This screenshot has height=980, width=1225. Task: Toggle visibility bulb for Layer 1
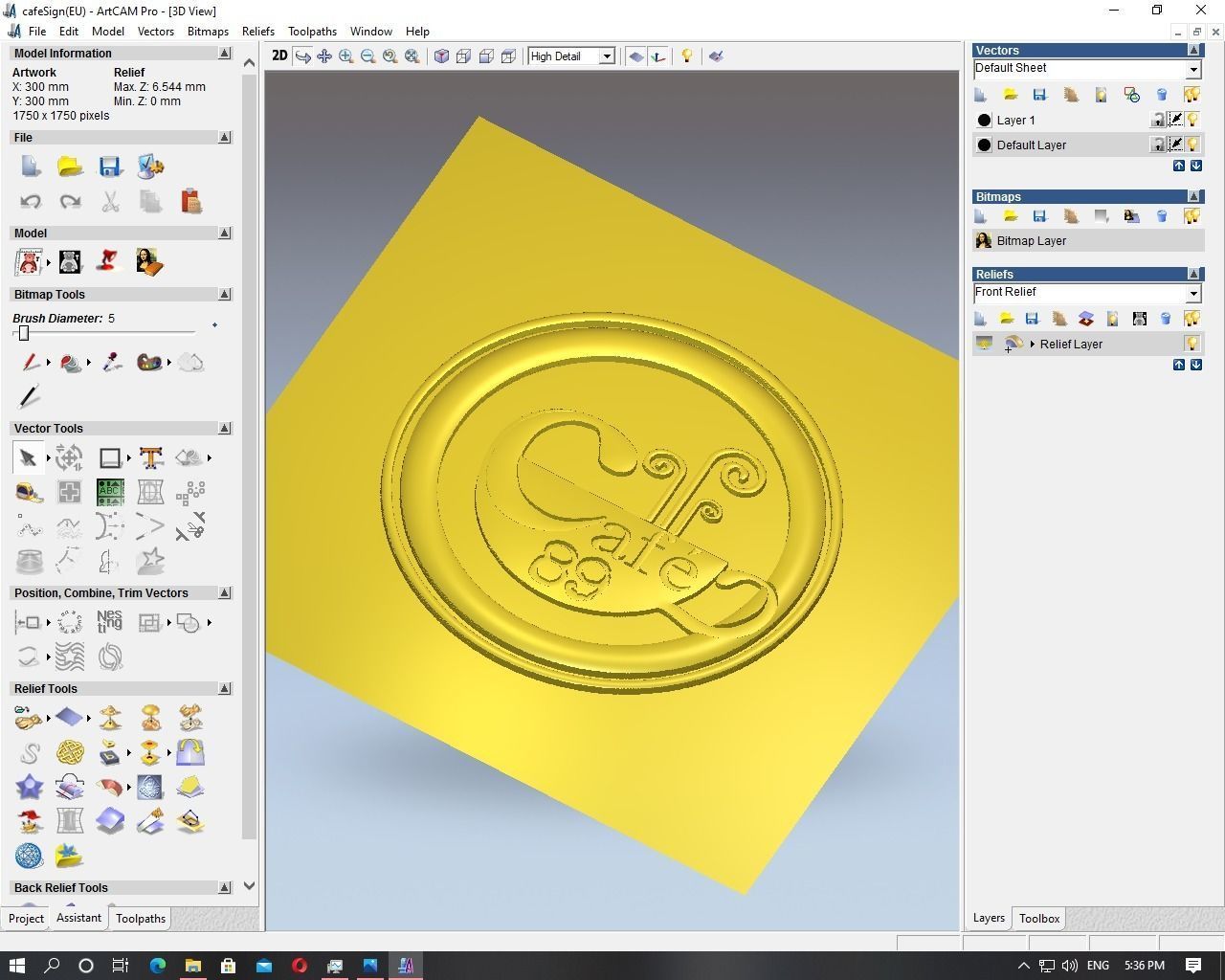tap(1192, 120)
